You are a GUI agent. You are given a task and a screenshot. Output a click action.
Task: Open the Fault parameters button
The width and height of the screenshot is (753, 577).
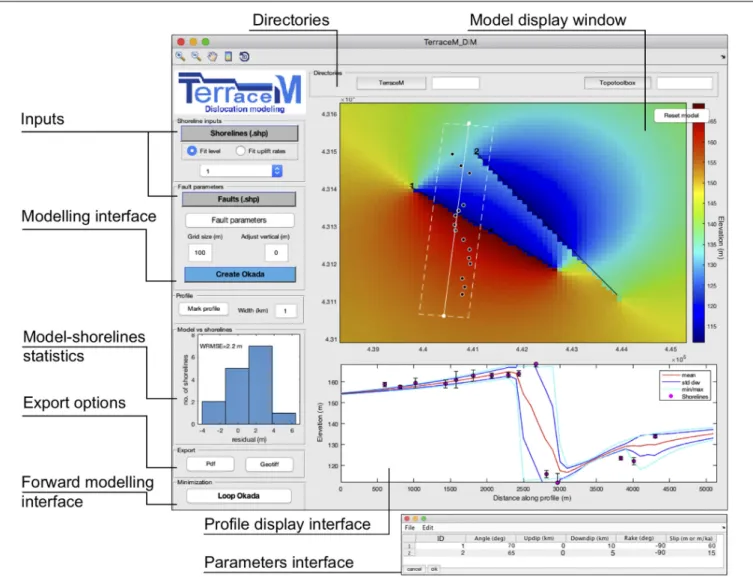[x=239, y=220]
